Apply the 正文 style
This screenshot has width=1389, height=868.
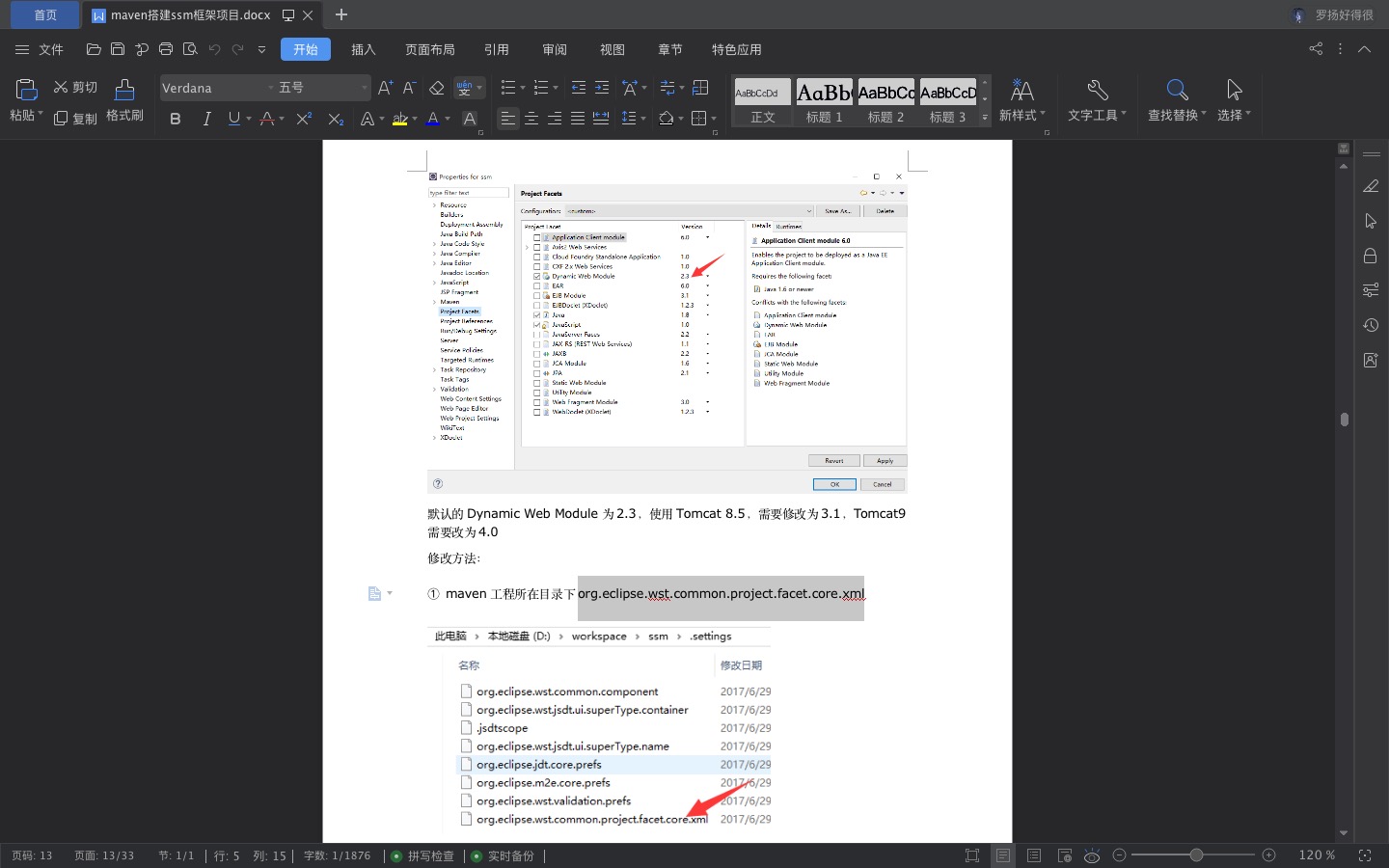click(x=763, y=101)
